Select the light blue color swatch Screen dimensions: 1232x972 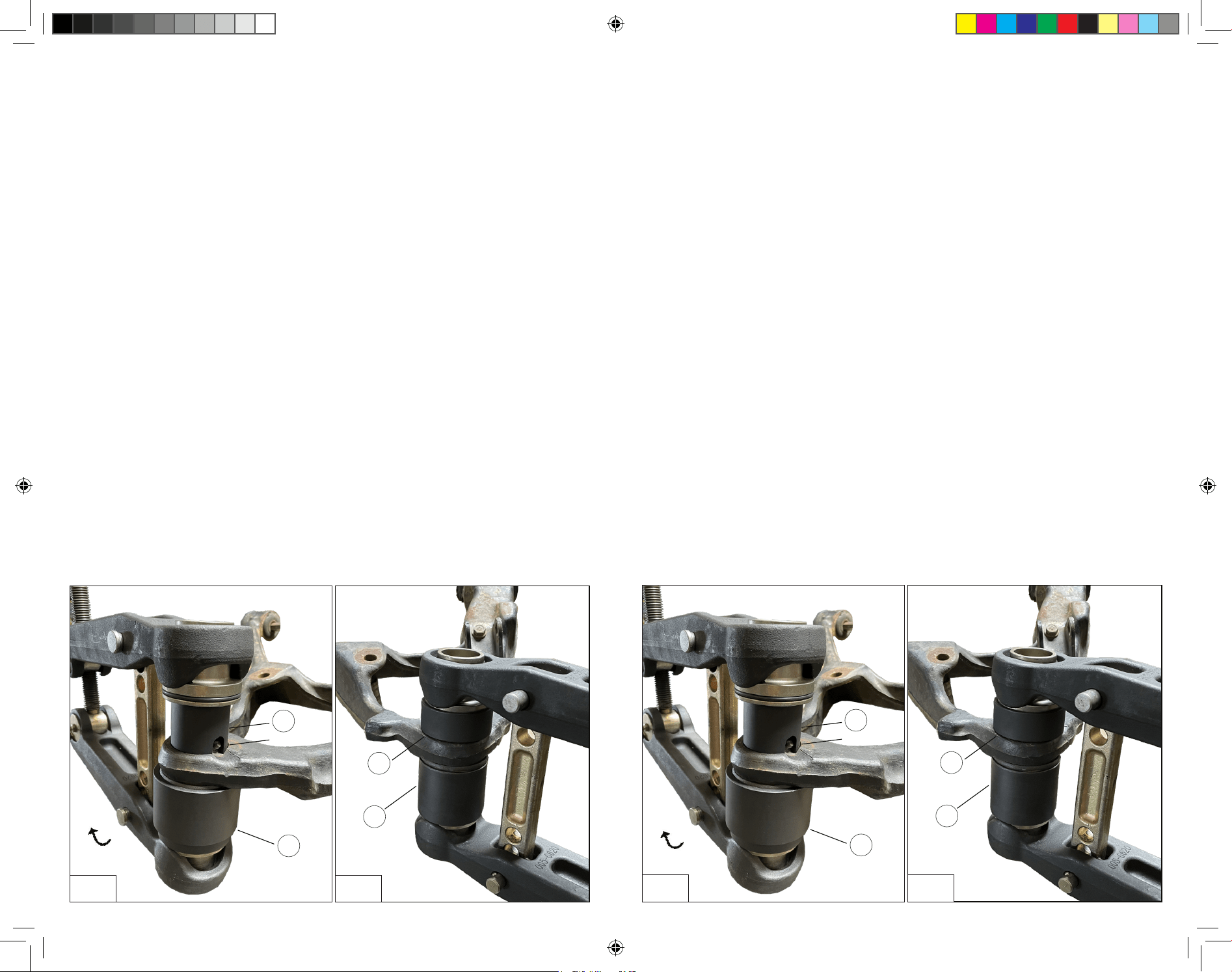coord(1148,24)
